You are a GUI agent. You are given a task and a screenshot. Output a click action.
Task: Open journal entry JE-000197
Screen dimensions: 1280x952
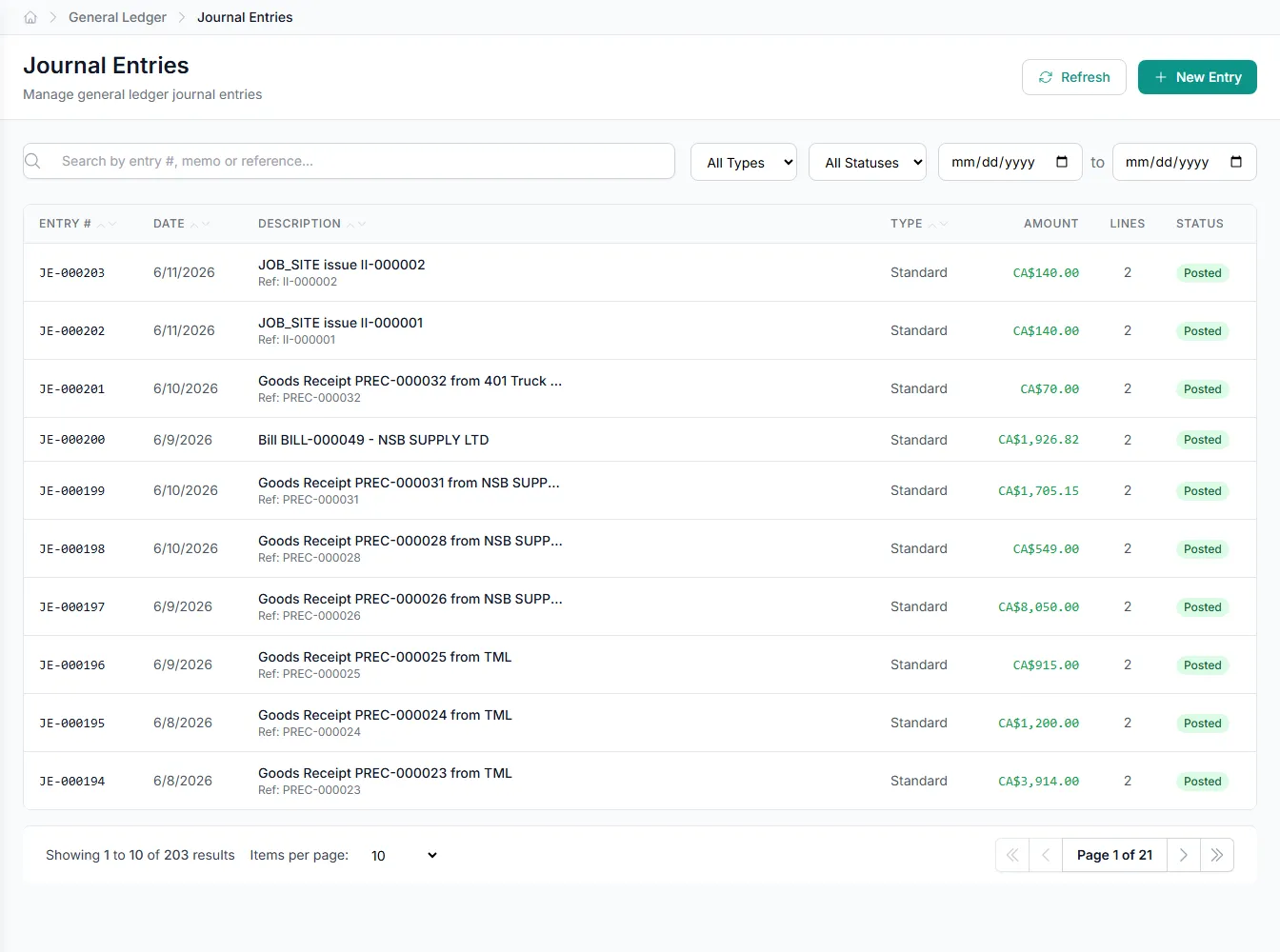[x=71, y=606]
